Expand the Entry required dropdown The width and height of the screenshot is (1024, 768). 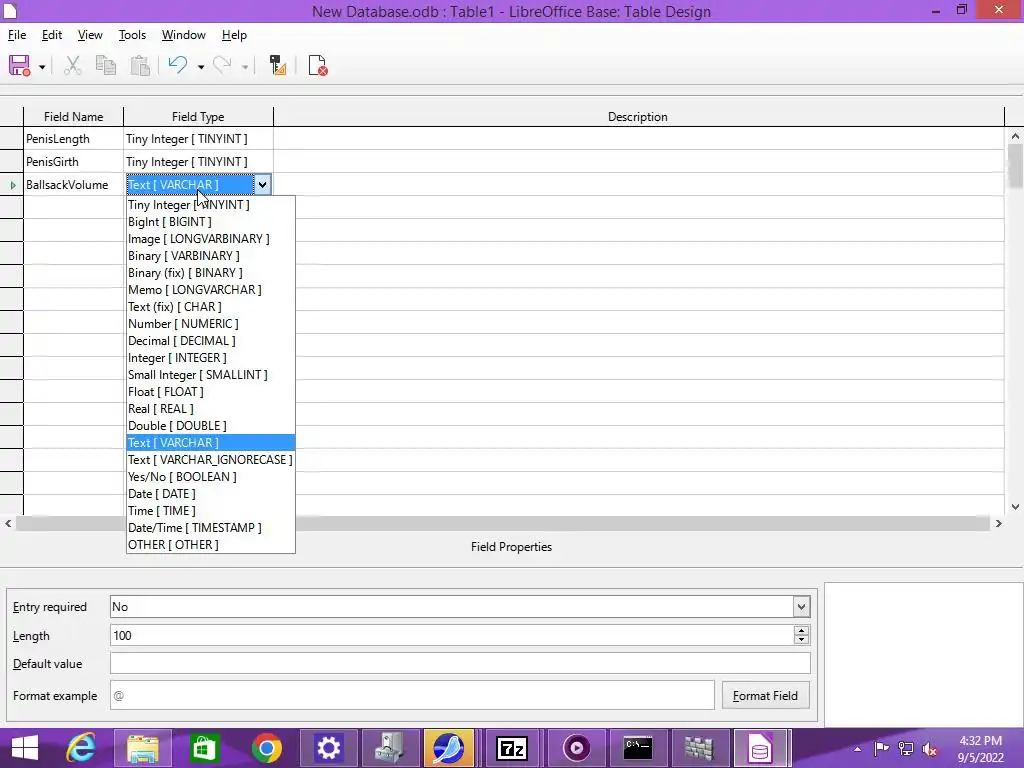point(801,607)
